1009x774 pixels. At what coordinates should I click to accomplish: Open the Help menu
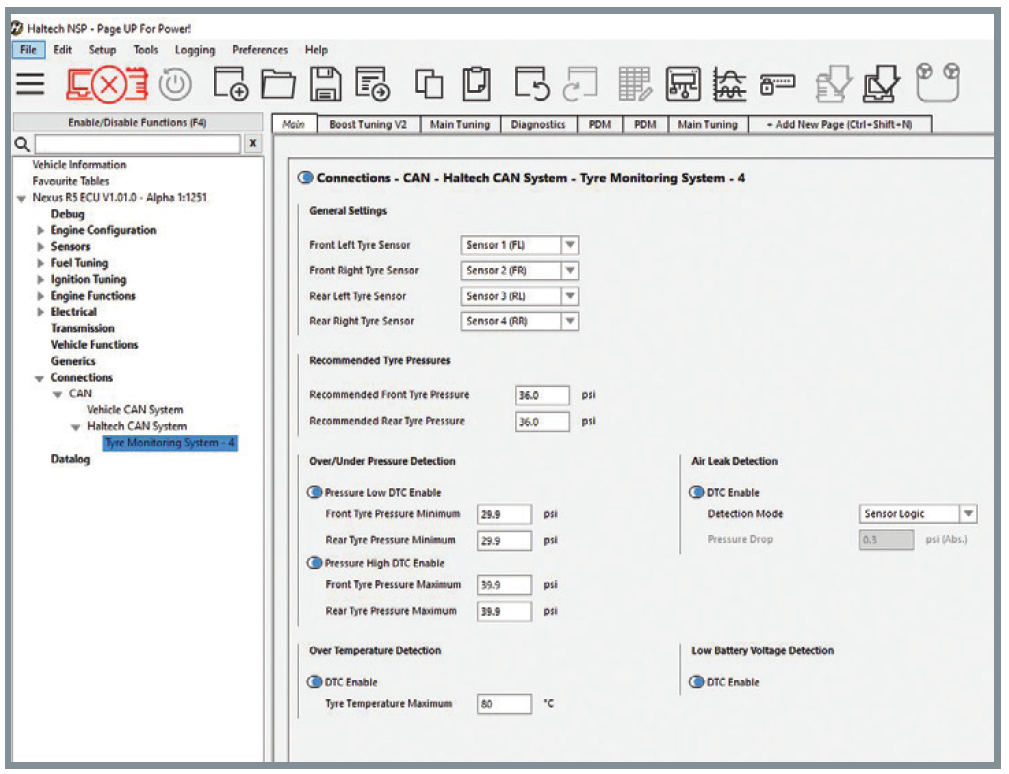tap(316, 50)
